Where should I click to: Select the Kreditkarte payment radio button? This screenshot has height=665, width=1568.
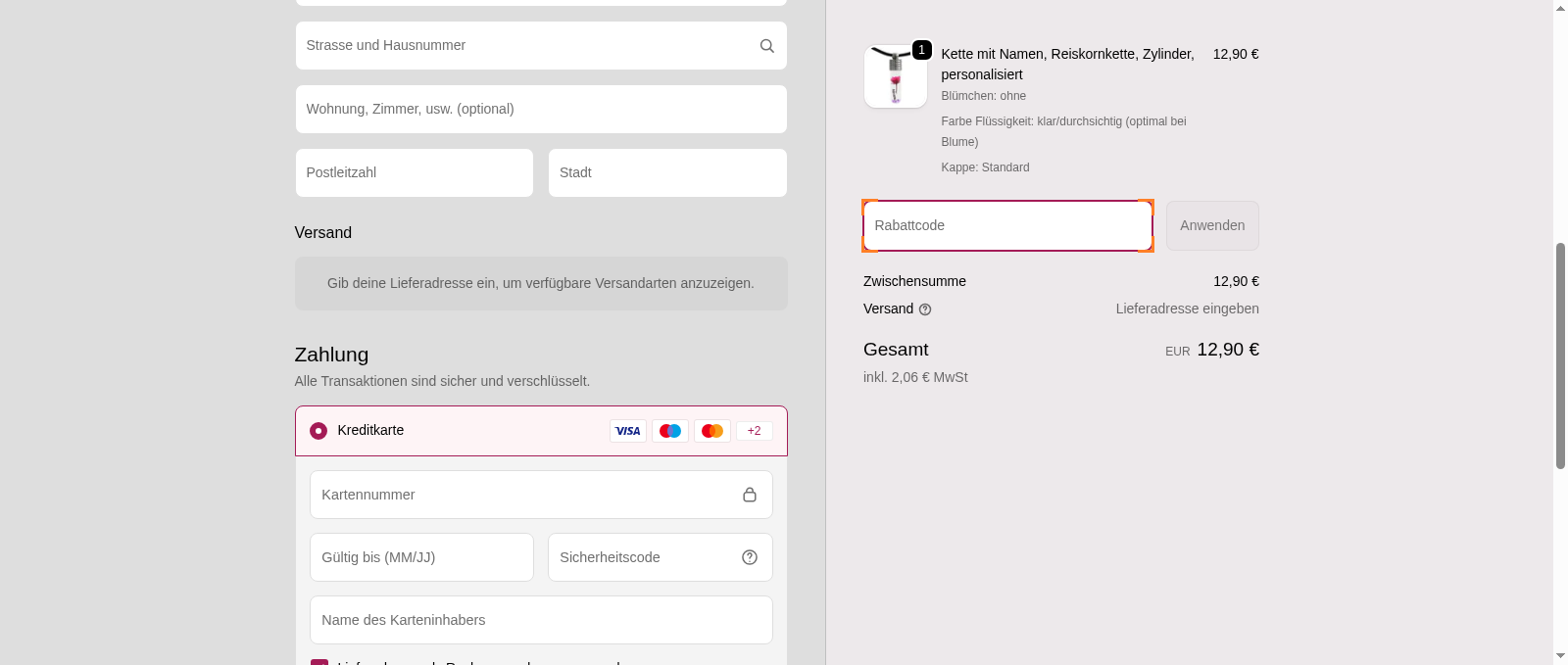click(x=318, y=431)
